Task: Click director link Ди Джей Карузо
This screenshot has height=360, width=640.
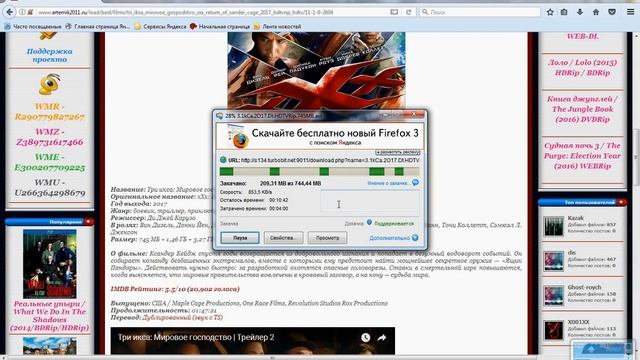Action: coord(171,218)
